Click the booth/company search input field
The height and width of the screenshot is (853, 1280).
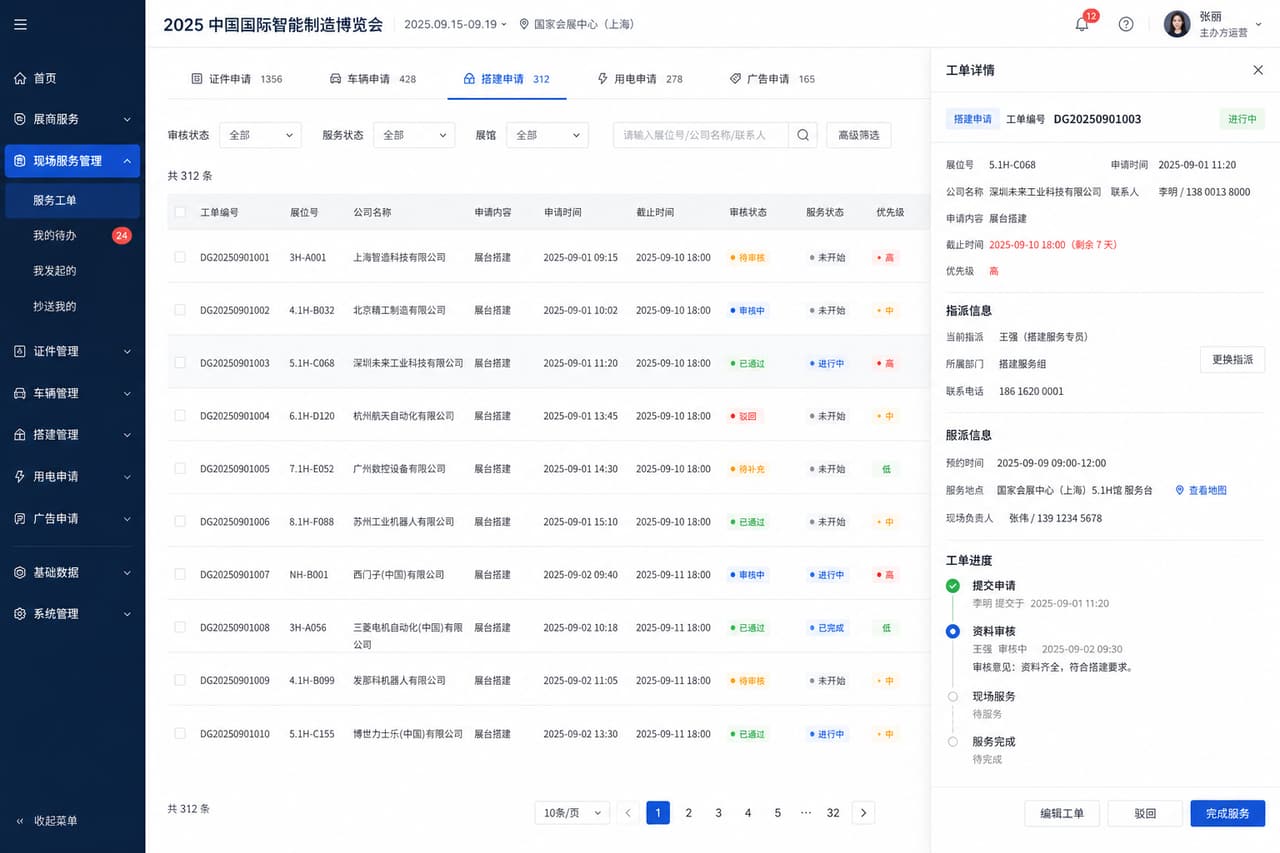pyautogui.click(x=701, y=135)
